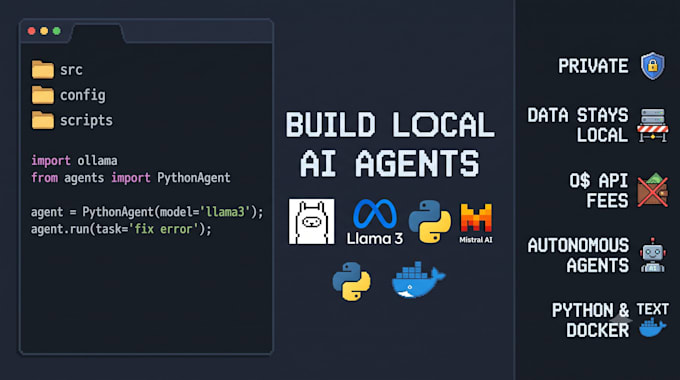Click the server barrier icon by DATA STAYS LOCAL
Image resolution: width=680 pixels, height=380 pixels.
(x=653, y=125)
